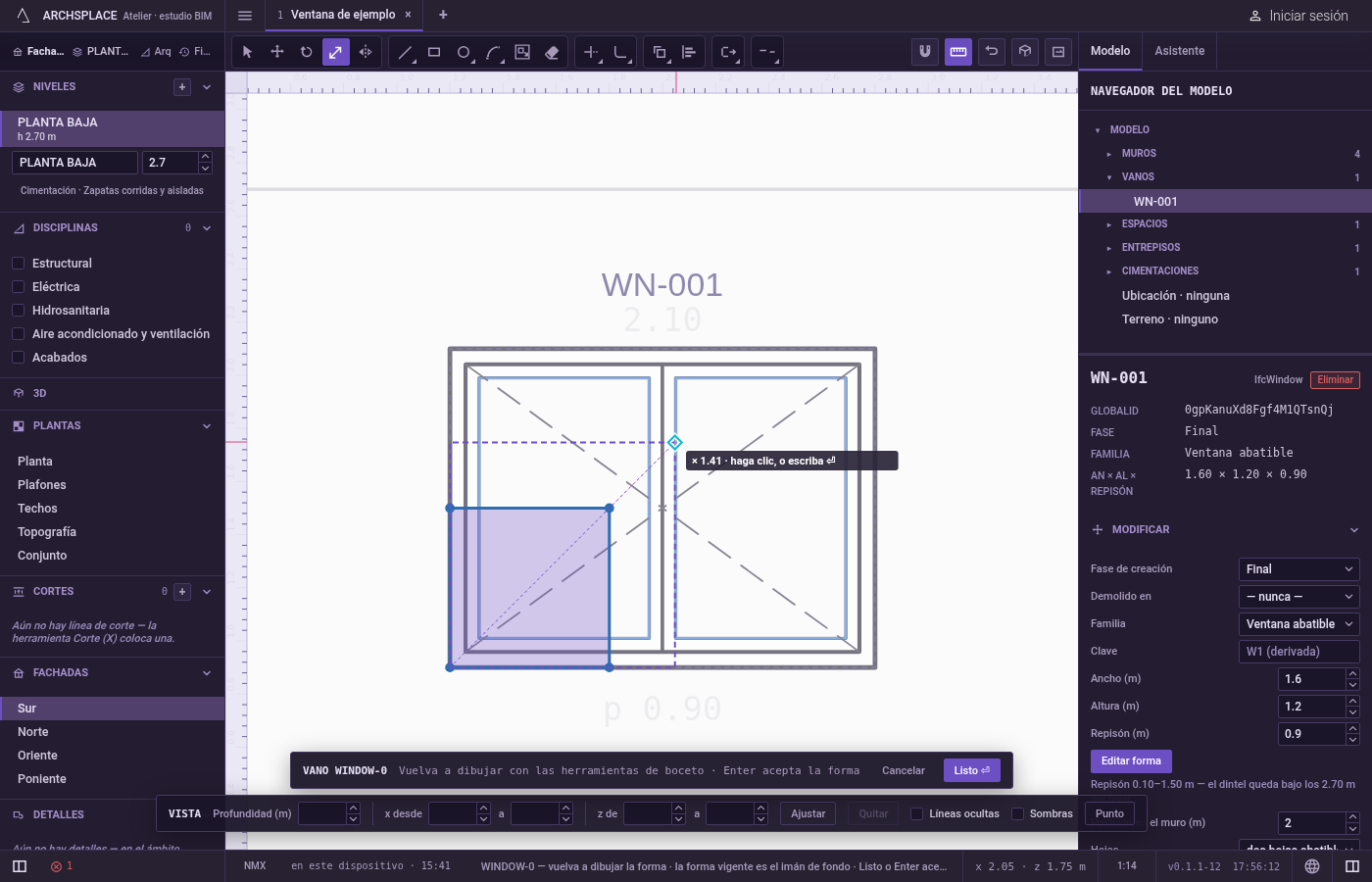The image size is (1372, 882).
Task: Open the 3D cube view icon
Action: tap(1025, 52)
